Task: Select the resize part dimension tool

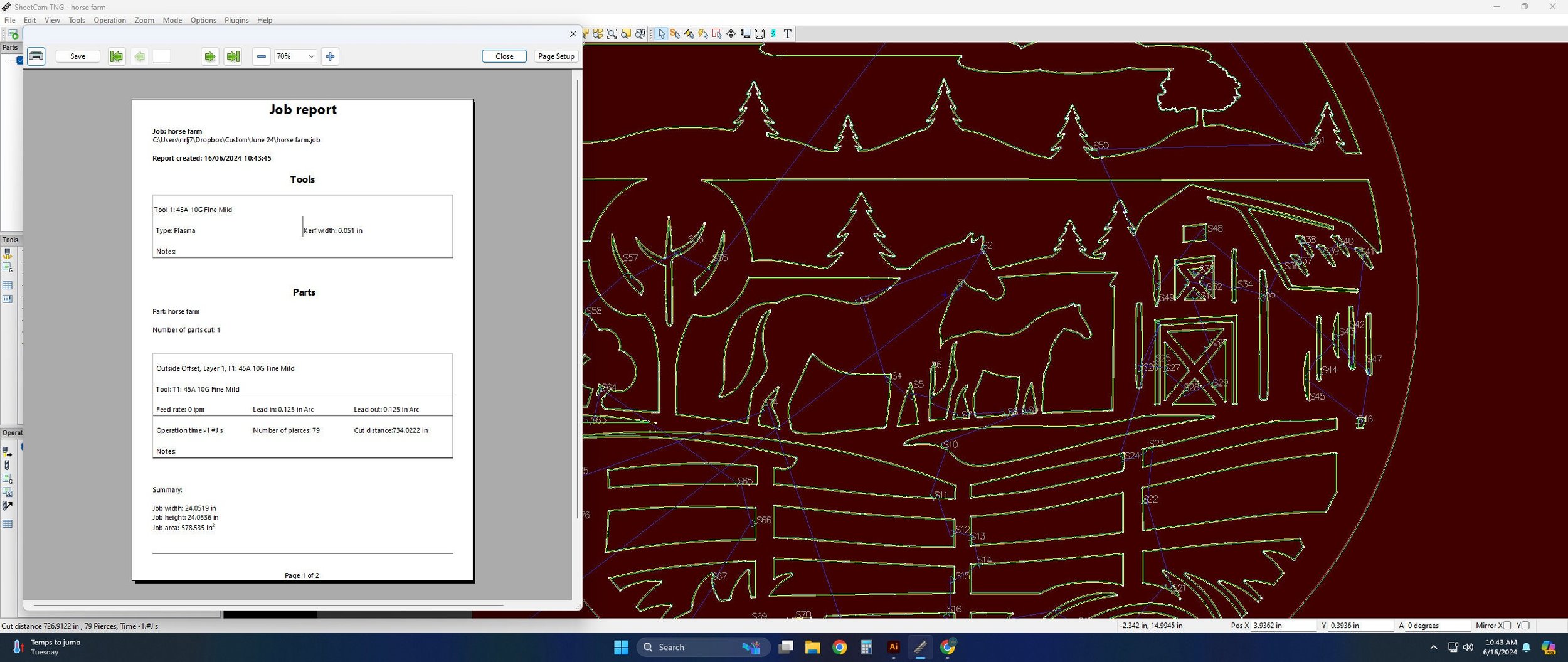Action: [x=746, y=34]
